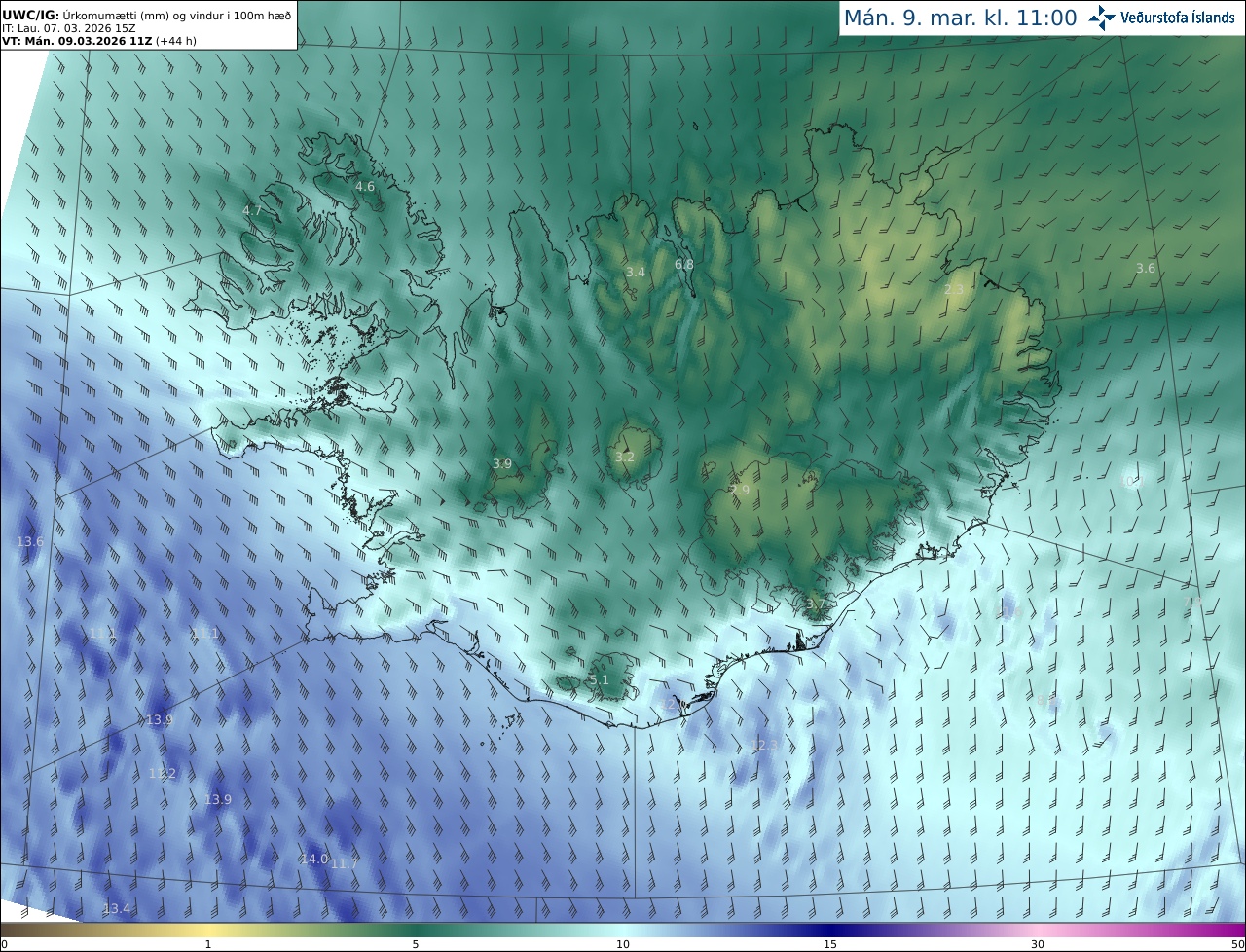Click the 2.9 value label on the large glacier
Screen dimensions: 1246x952
(x=740, y=491)
